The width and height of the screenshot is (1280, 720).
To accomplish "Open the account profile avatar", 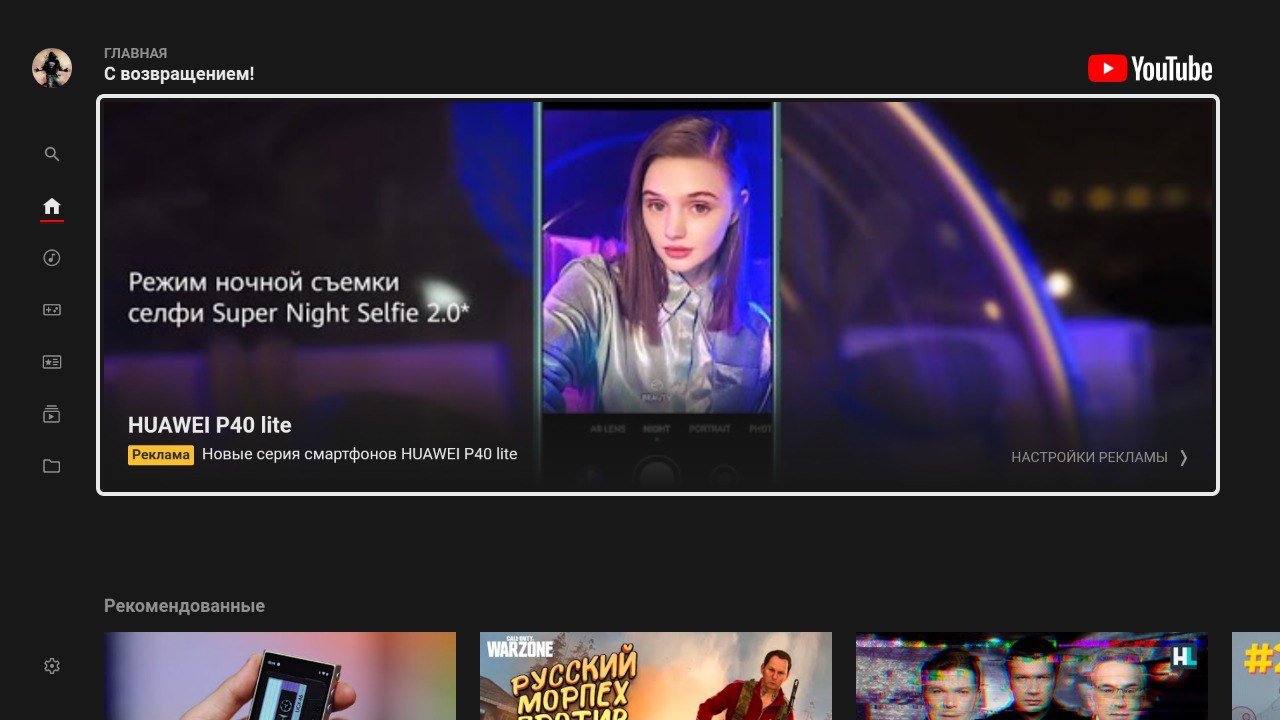I will click(x=52, y=68).
